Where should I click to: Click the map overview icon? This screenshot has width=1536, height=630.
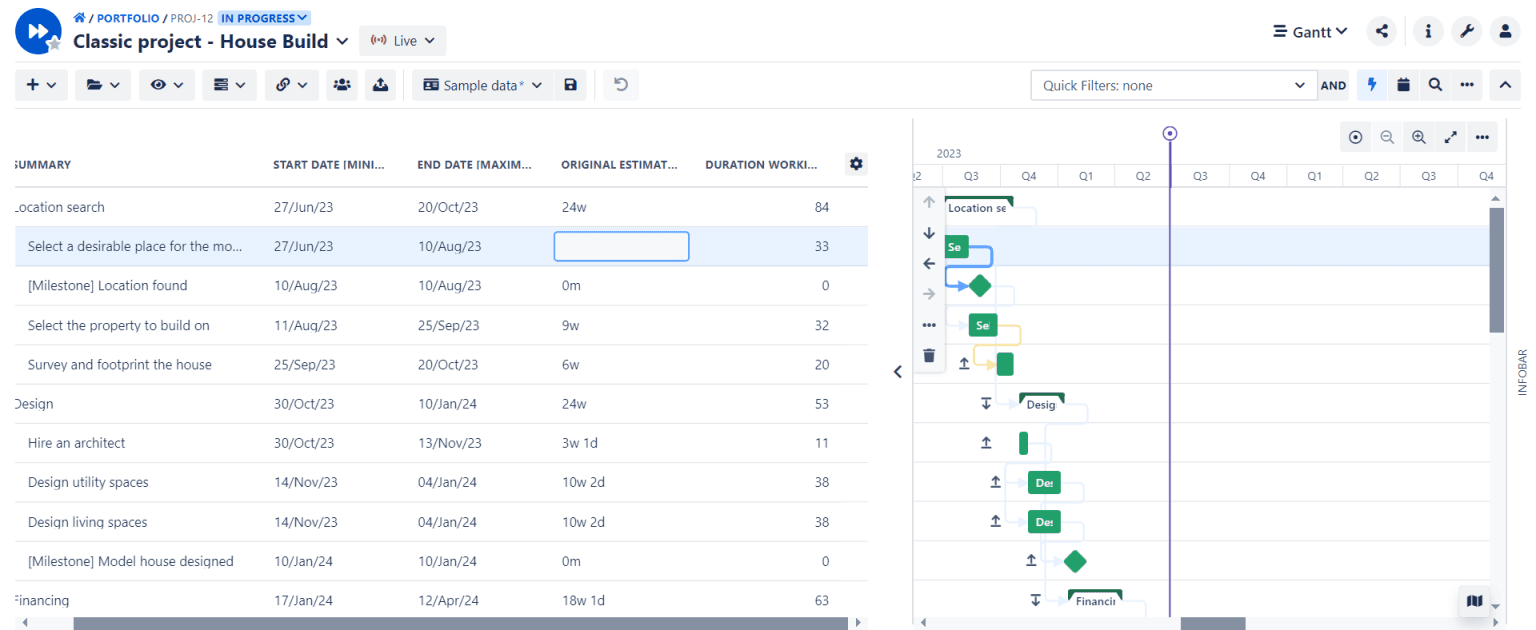[1474, 601]
